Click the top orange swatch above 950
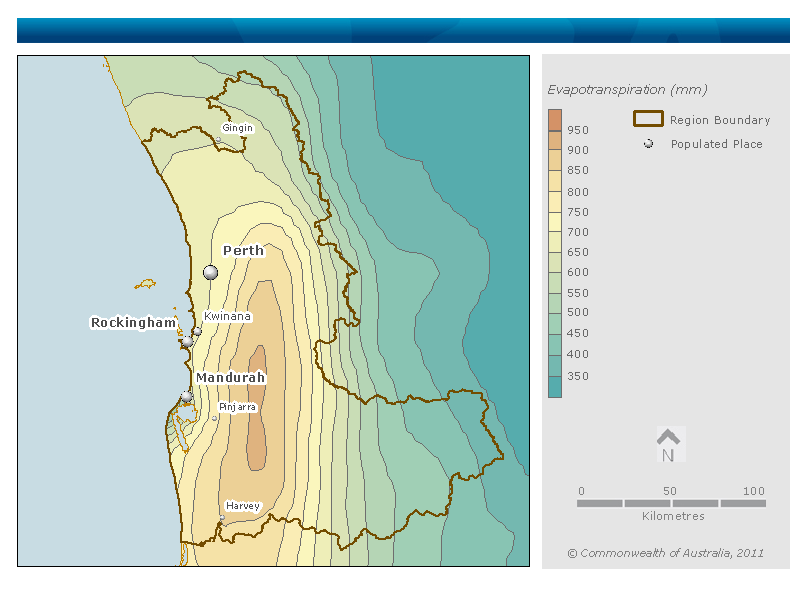This screenshot has height=594, width=790. tap(555, 120)
